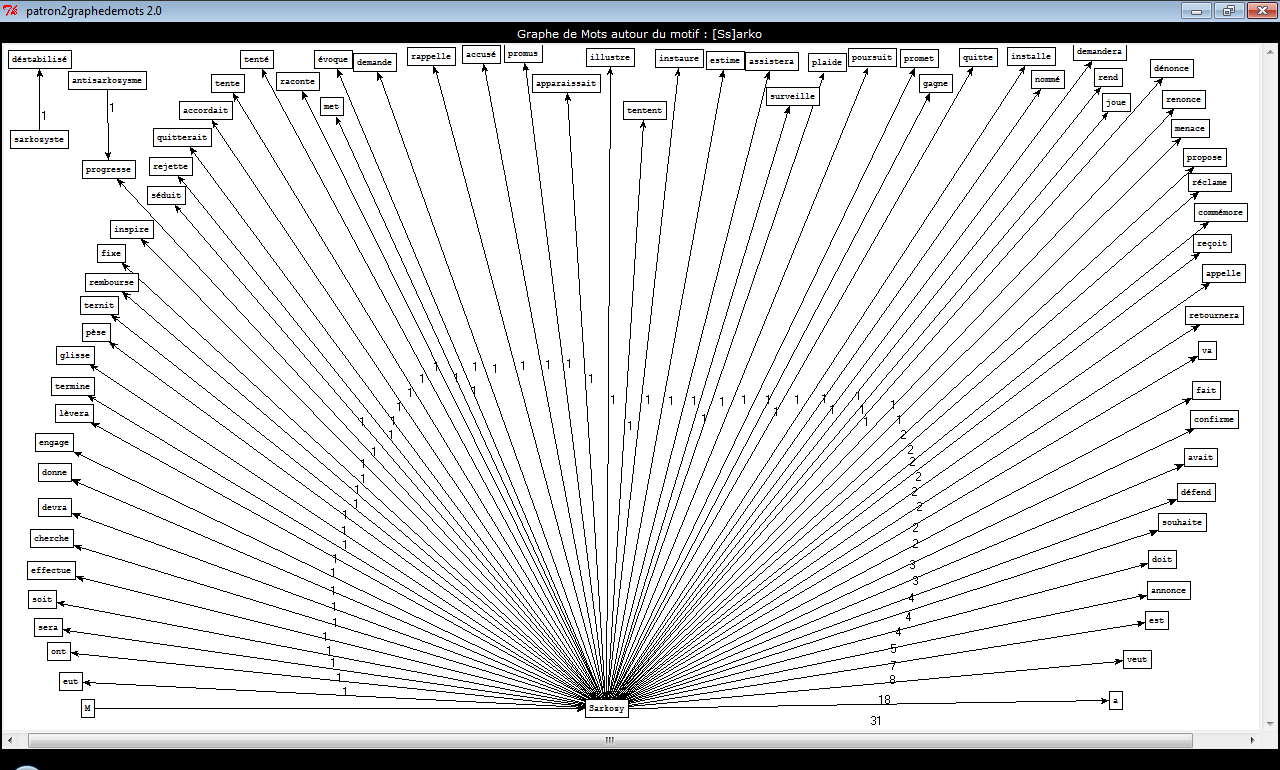Viewport: 1280px width, 770px height.
Task: Click the 'quitterait' node
Action: tap(183, 137)
